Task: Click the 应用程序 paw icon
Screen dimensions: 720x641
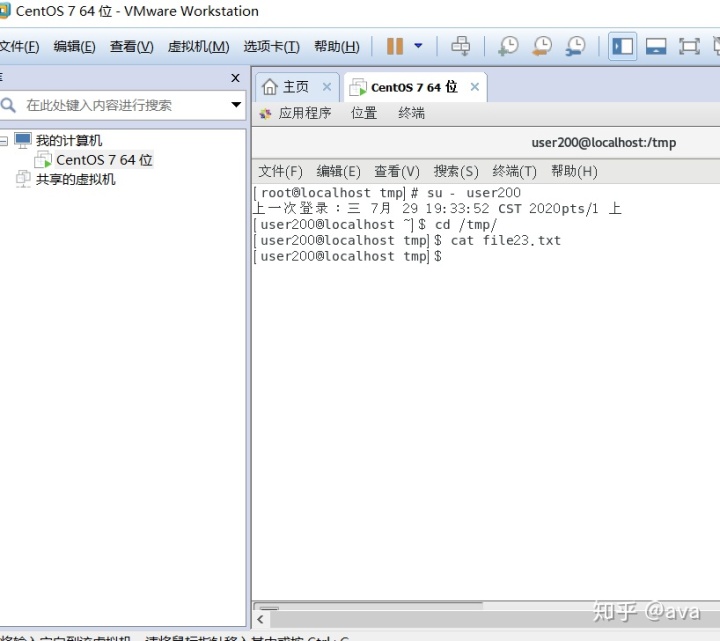Action: pyautogui.click(x=265, y=114)
